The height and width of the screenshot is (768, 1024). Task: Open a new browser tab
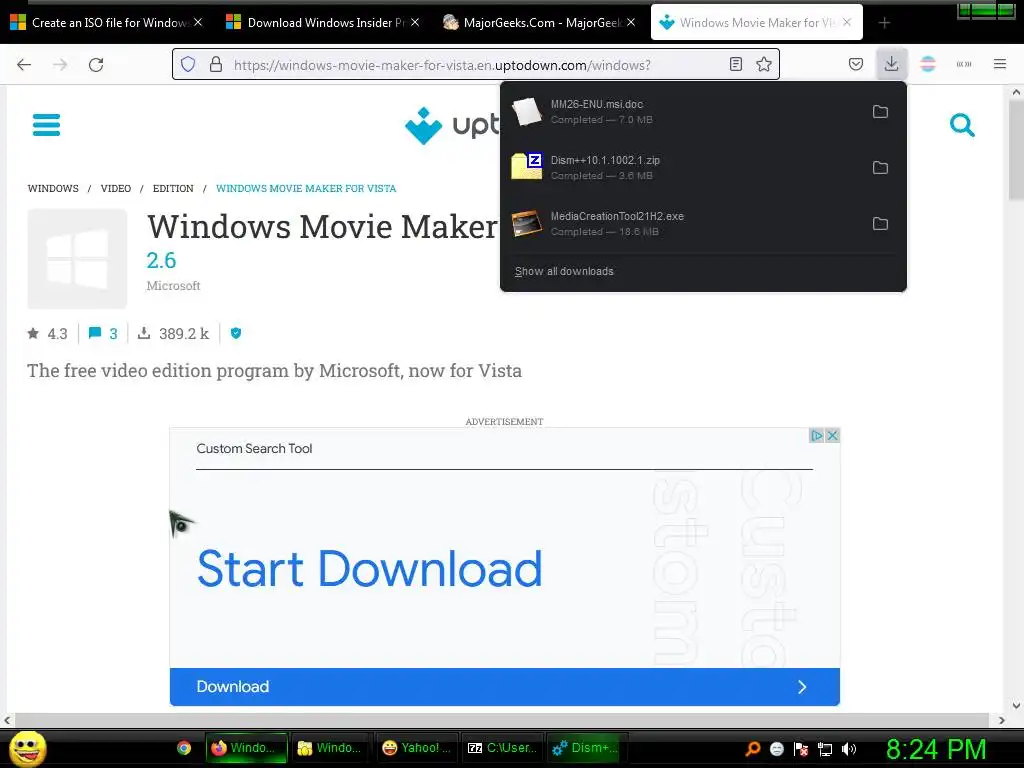coord(884,23)
